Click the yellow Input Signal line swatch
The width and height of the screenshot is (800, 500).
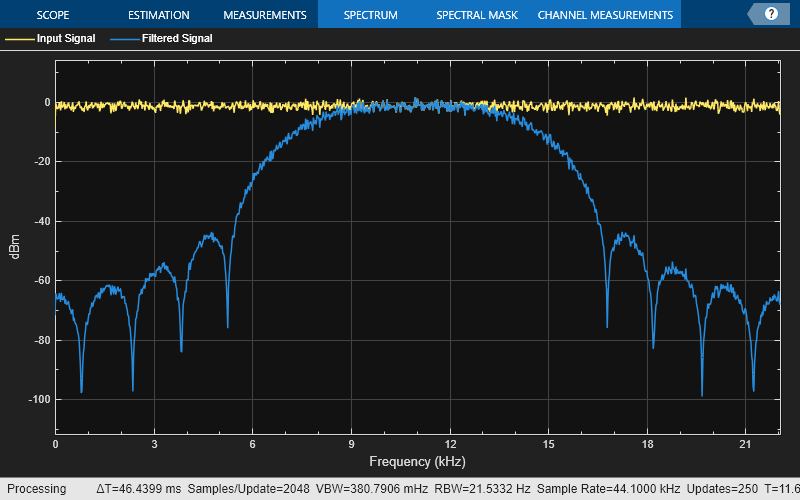point(19,39)
